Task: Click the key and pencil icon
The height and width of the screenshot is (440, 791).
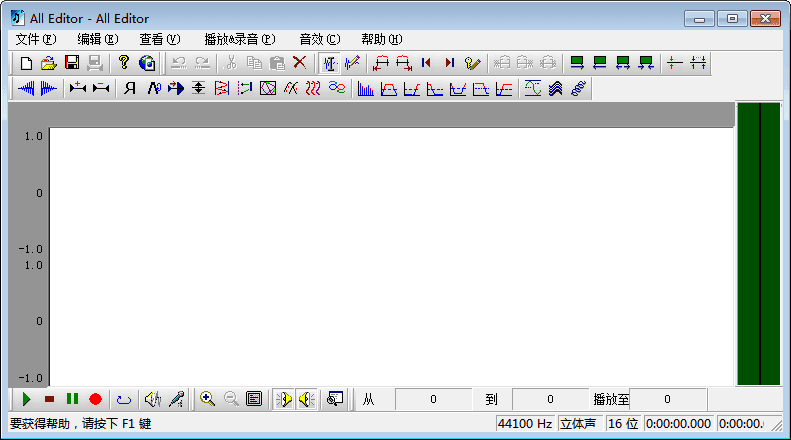Action: 473,63
